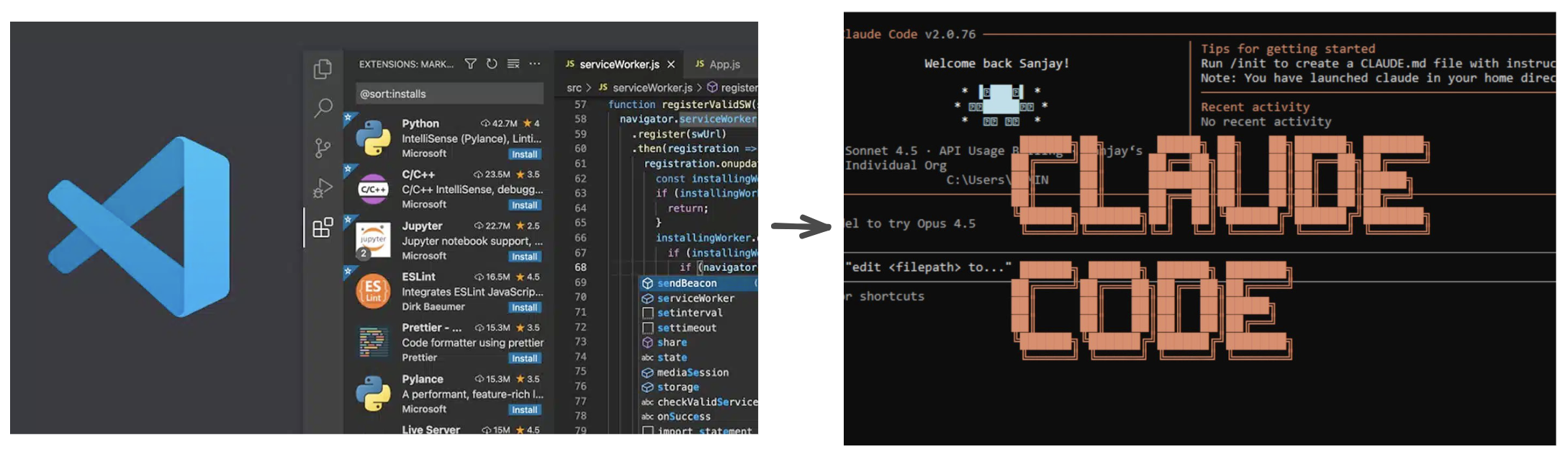Switch to the App.js tab

pos(724,64)
